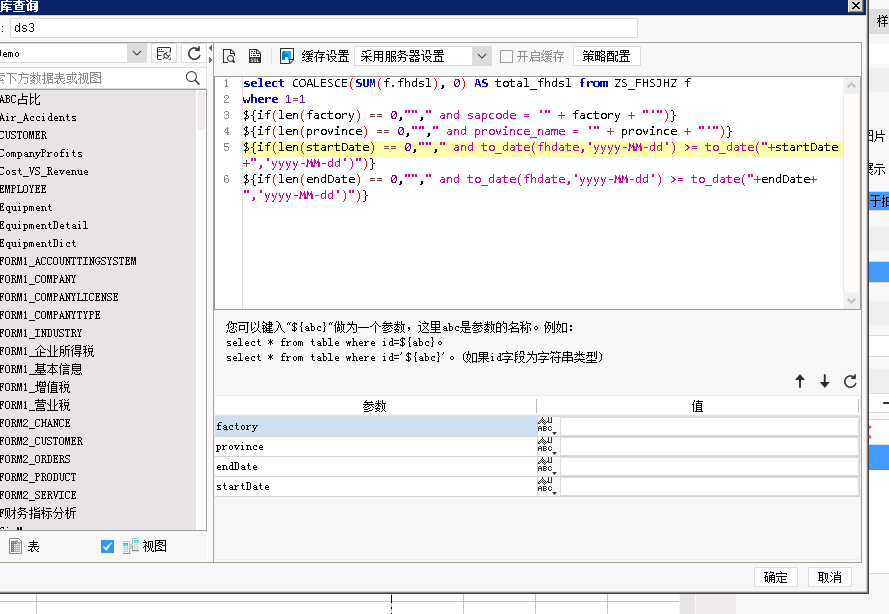Image resolution: width=889 pixels, height=614 pixels.
Task: Select the CUSTOMER table
Action: [23, 135]
